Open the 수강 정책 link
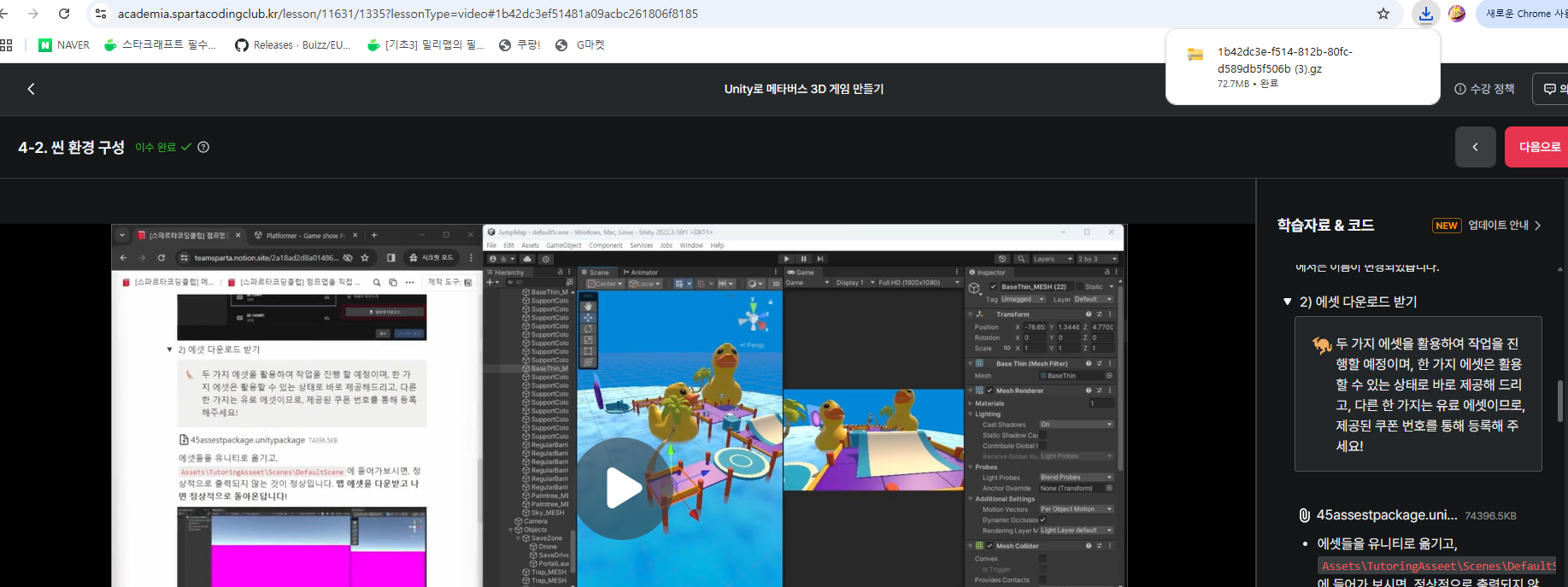 click(x=1484, y=89)
